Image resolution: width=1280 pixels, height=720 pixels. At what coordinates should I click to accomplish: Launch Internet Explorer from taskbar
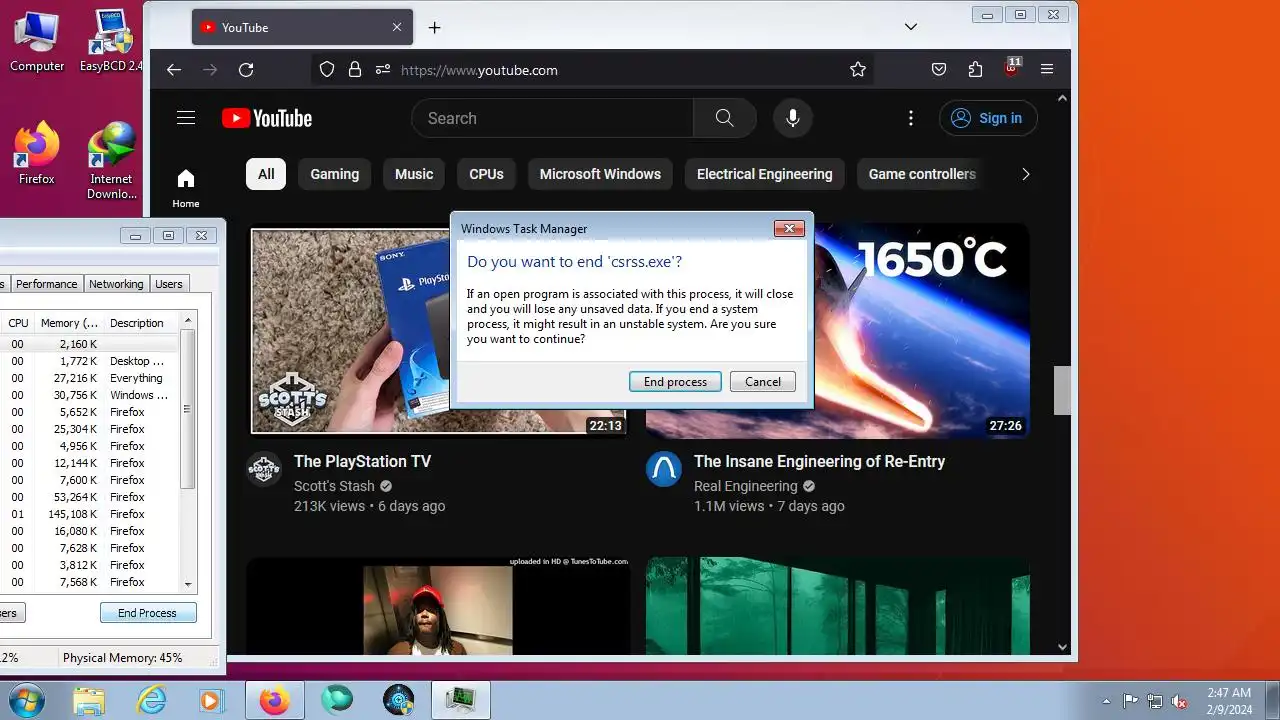151,700
